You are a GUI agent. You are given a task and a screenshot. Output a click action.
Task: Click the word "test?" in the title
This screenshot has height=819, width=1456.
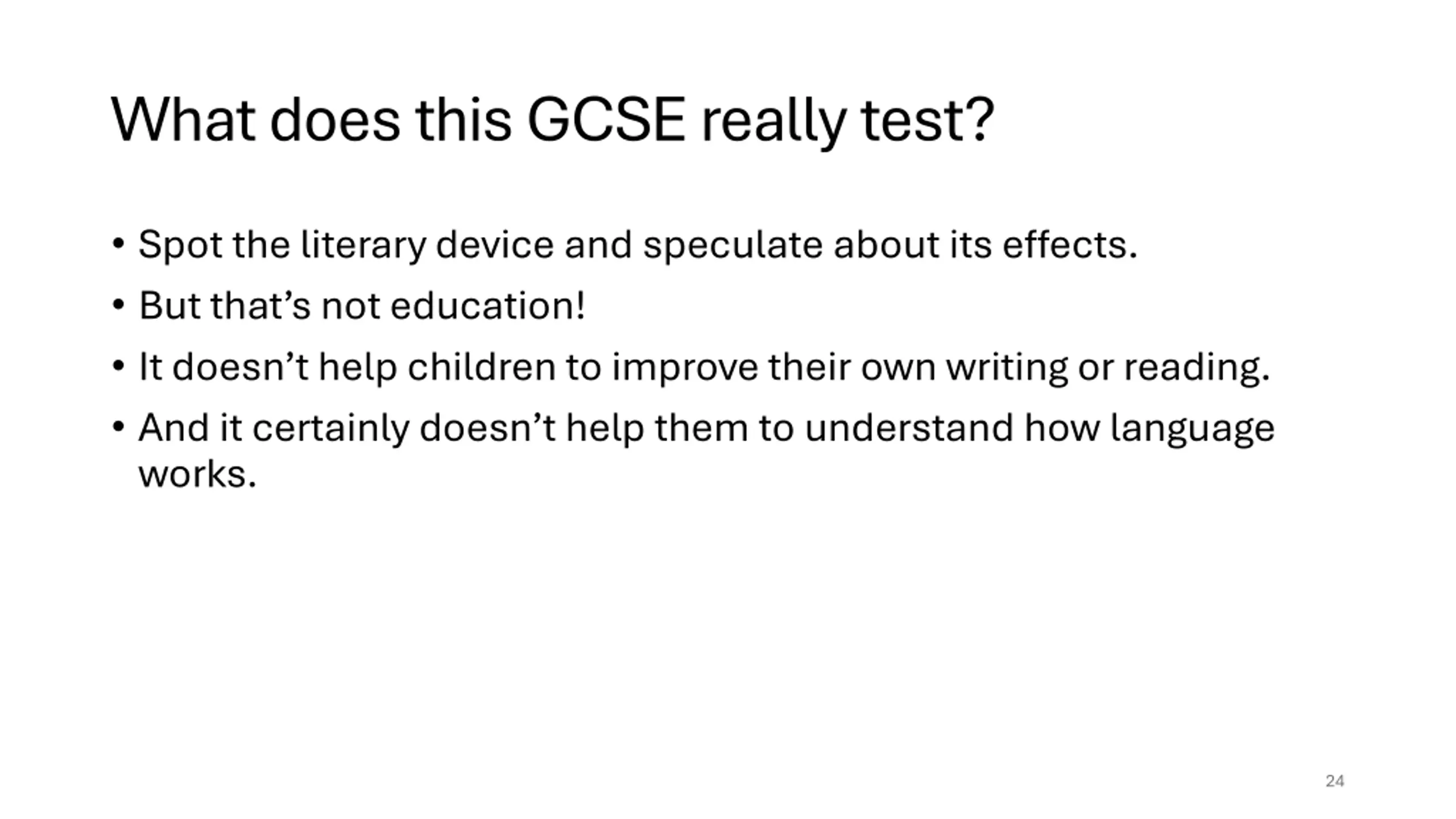(x=928, y=121)
